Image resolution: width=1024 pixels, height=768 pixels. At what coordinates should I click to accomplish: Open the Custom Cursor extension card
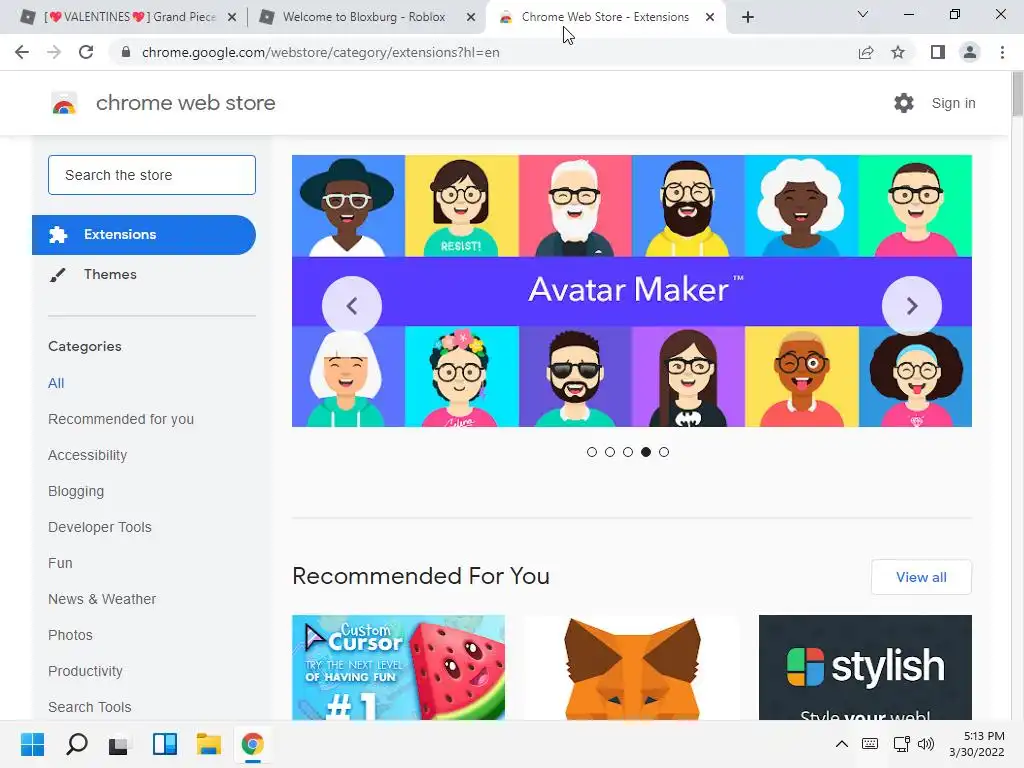point(398,667)
